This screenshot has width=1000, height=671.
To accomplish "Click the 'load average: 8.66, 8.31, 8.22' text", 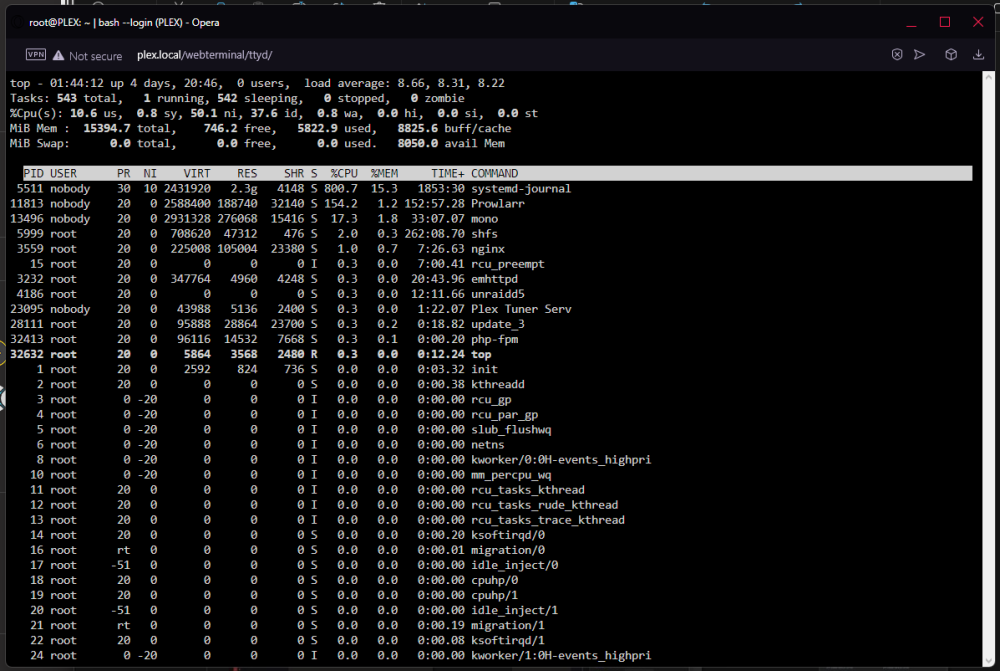I will (404, 84).
